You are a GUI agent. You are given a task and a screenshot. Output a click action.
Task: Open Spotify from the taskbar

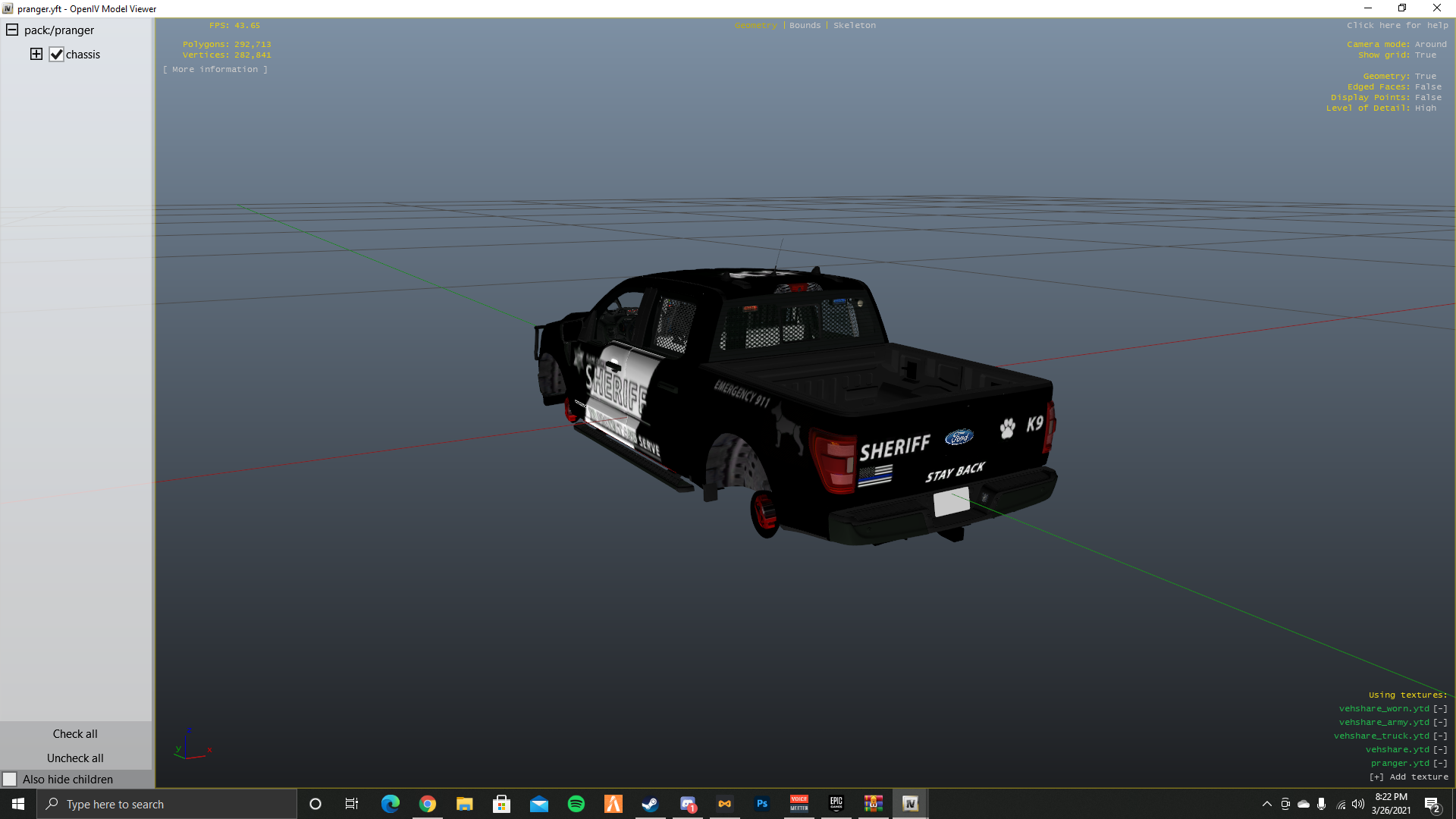(576, 804)
